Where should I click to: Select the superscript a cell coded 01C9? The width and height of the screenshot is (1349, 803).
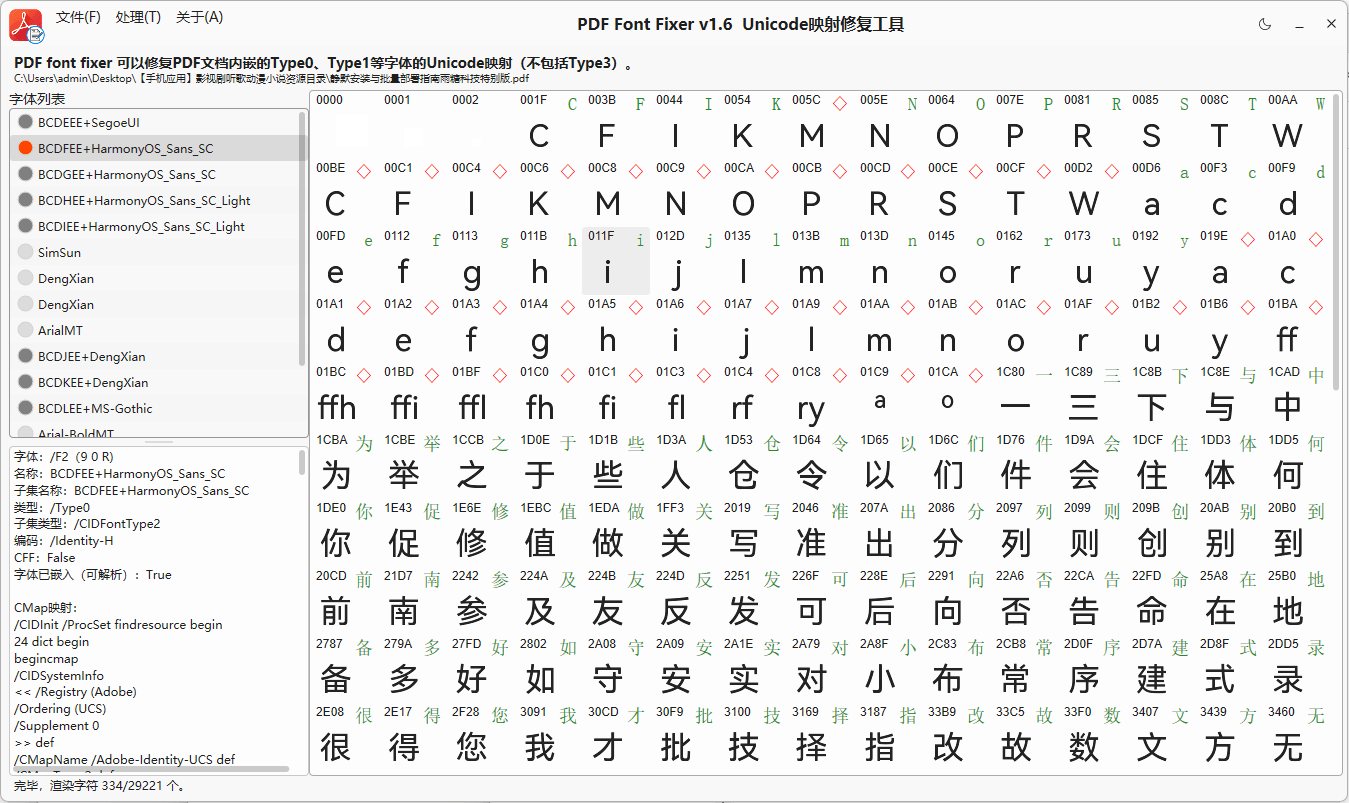(888, 396)
